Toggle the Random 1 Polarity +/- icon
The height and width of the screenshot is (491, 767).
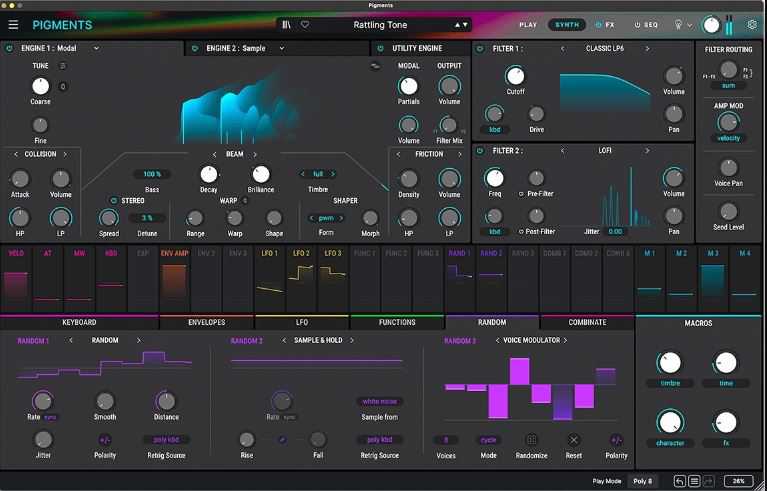coord(105,440)
